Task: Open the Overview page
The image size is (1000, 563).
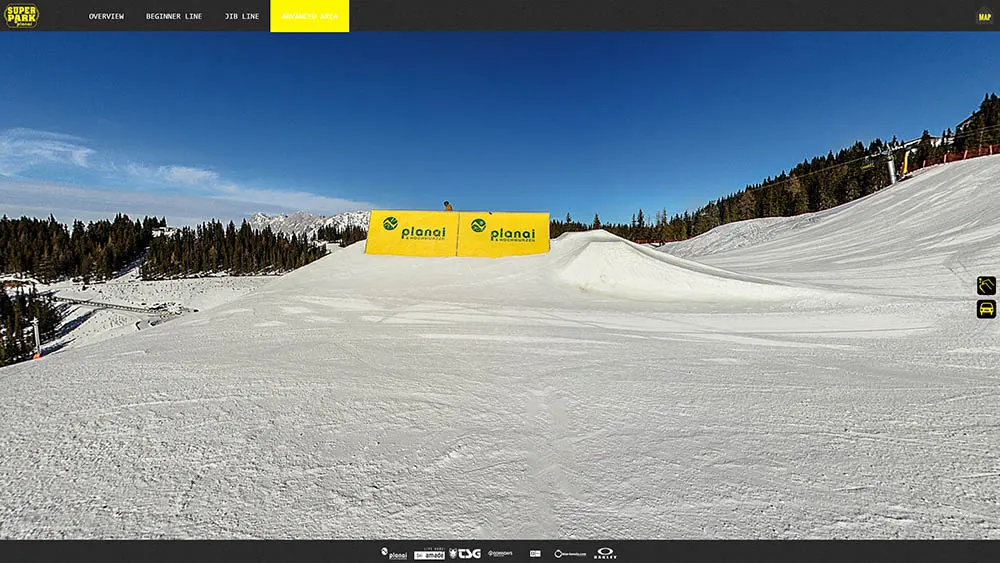Action: point(106,16)
